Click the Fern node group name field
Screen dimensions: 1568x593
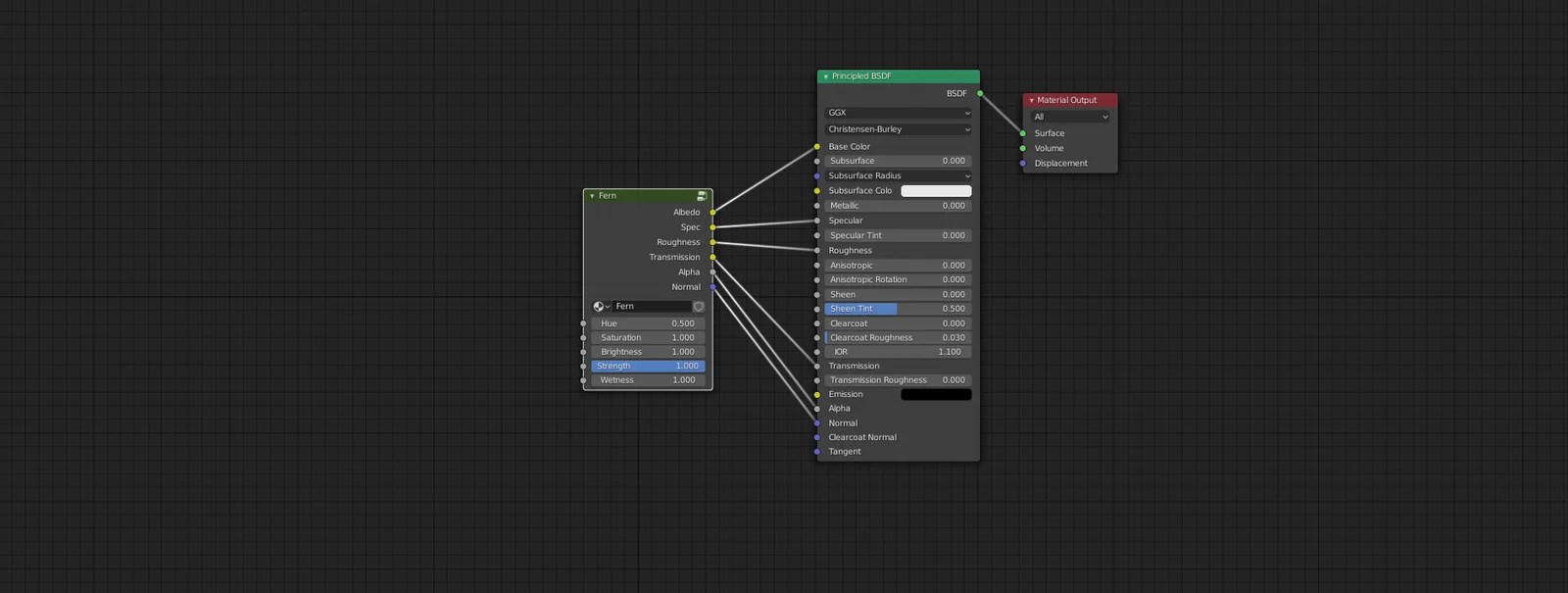(651, 307)
